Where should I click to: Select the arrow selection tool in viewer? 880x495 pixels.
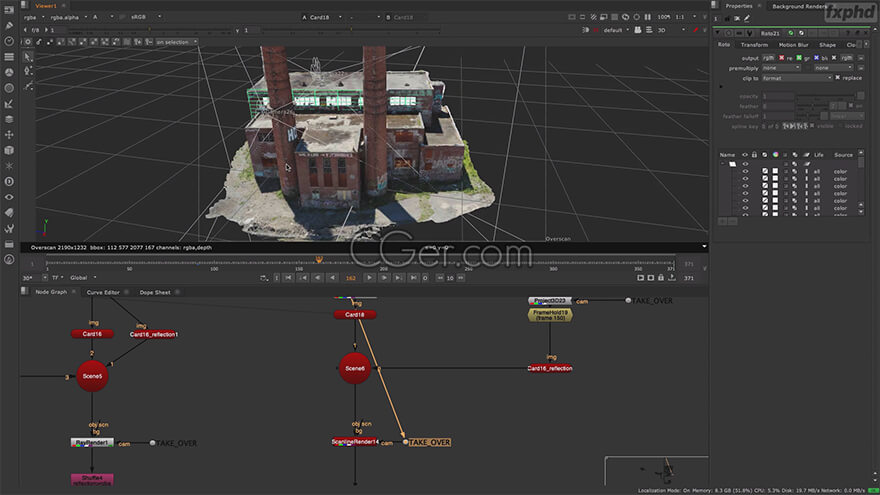pos(28,57)
